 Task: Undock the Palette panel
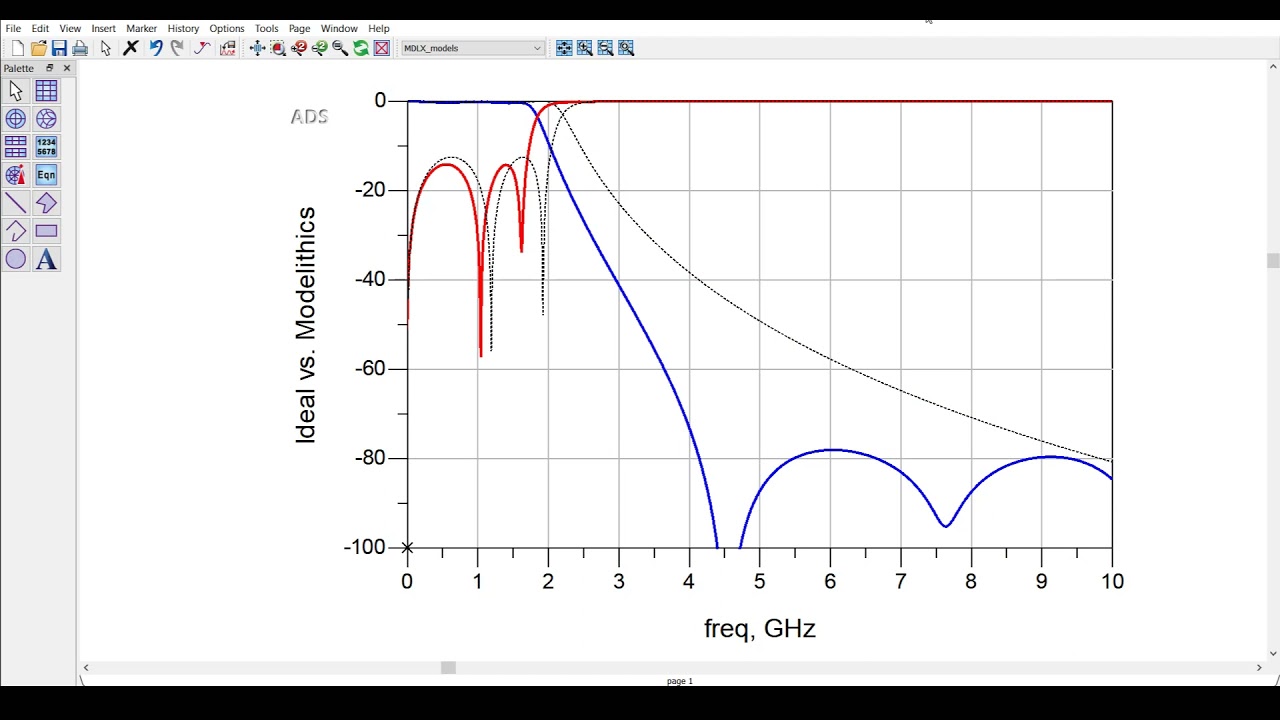(x=50, y=68)
